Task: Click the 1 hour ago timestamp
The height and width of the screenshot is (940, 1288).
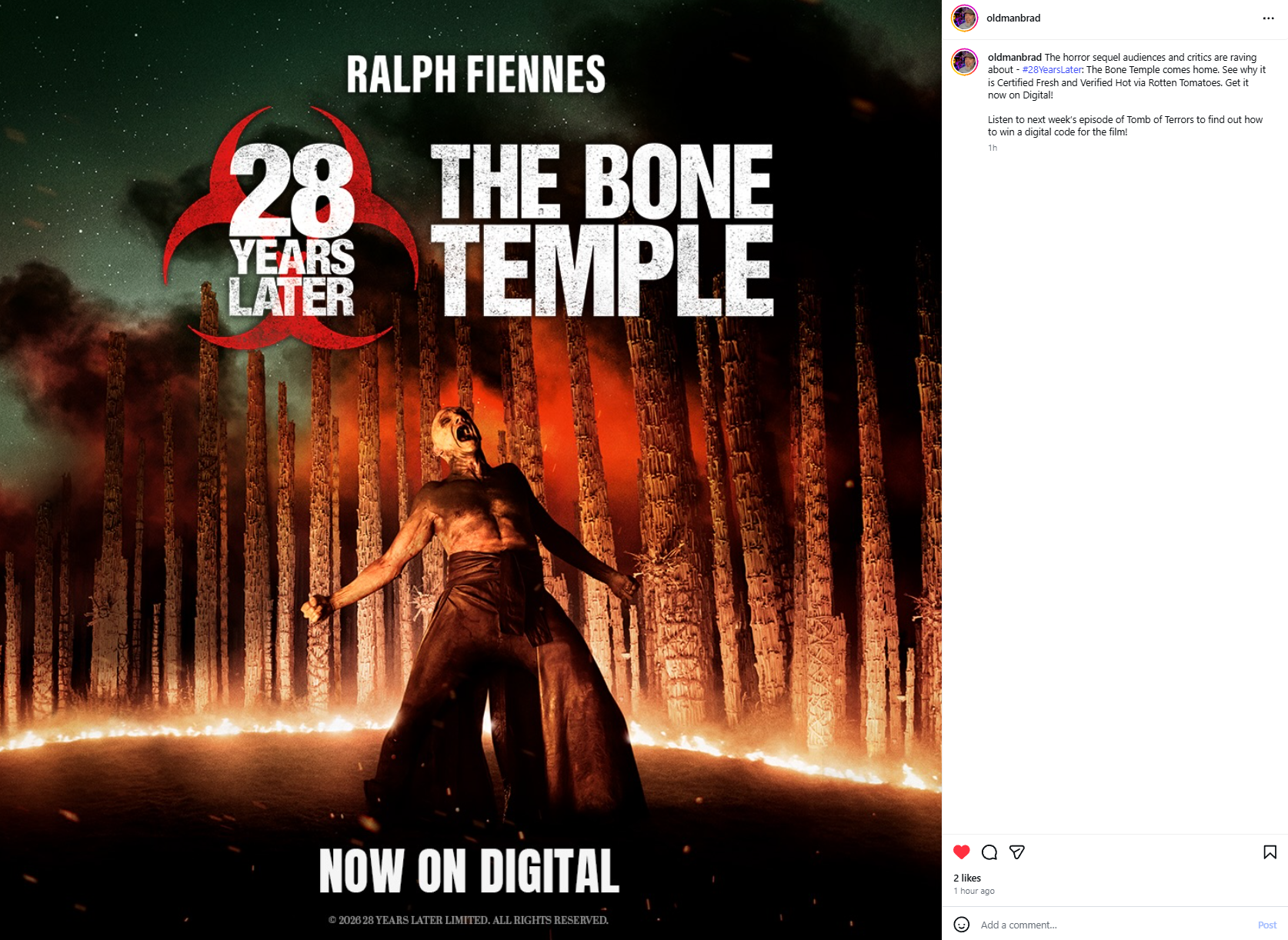Action: 974,891
